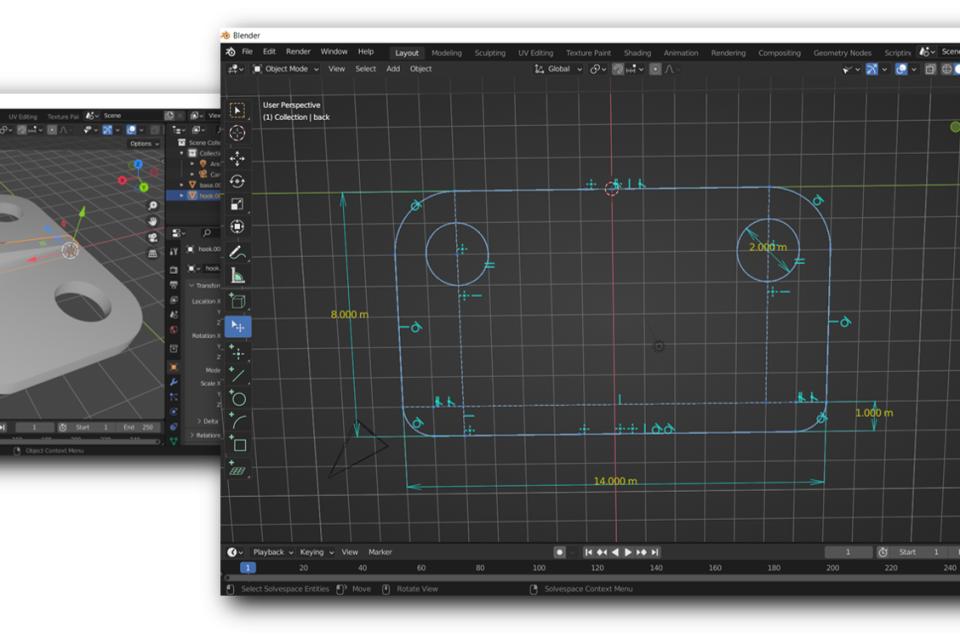Select the Add Circle sketch tool
The image size is (960, 640).
coord(238,399)
